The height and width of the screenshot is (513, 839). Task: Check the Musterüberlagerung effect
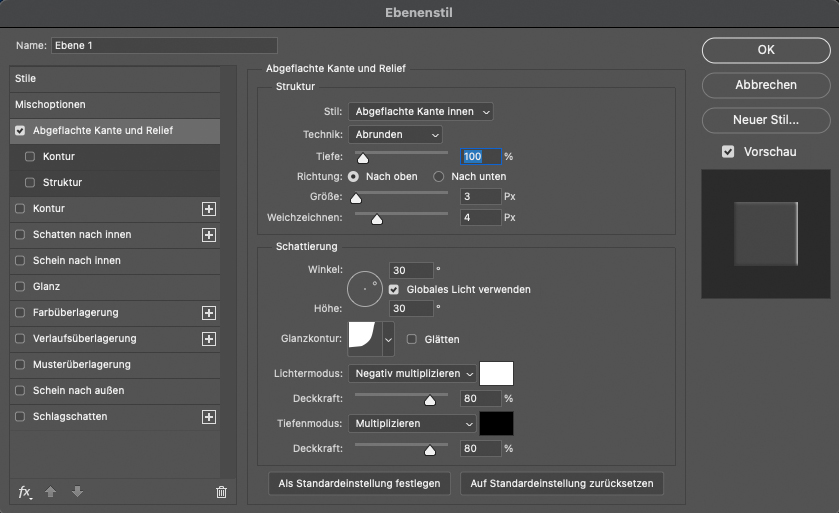click(20, 365)
